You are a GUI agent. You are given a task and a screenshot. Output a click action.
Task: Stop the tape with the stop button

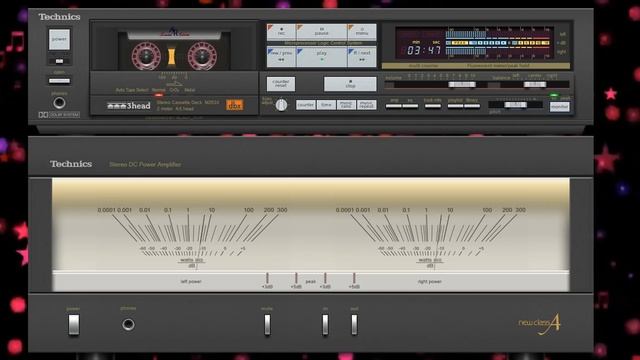click(350, 84)
